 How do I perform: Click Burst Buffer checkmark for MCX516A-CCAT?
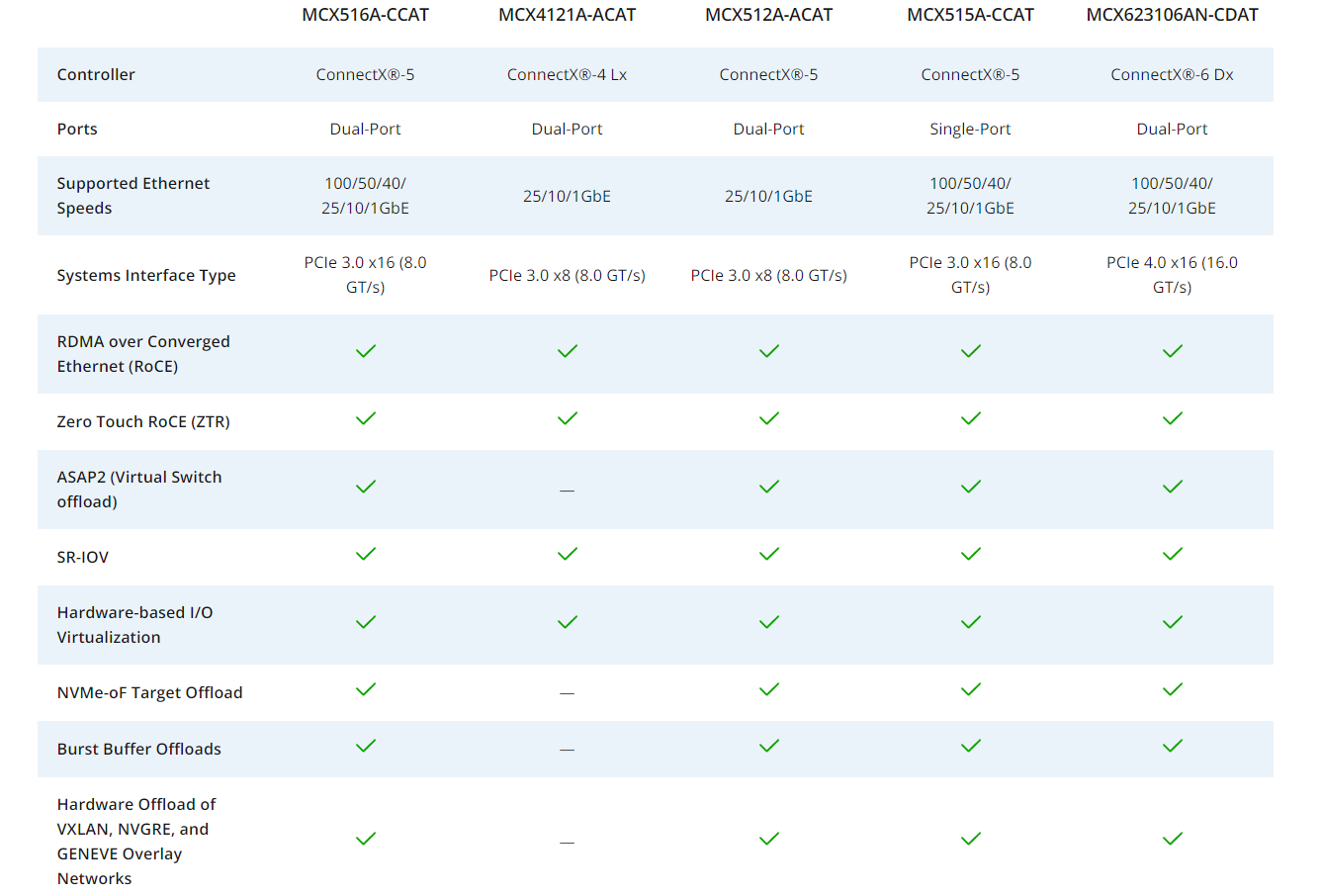click(x=366, y=746)
